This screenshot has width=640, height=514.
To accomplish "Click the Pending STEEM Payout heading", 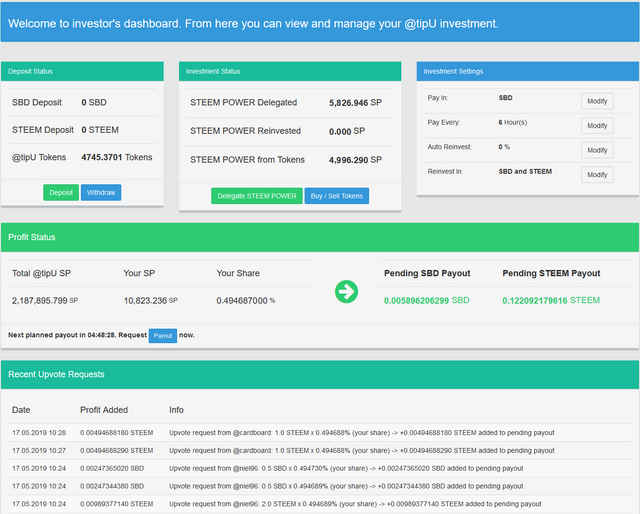I will point(551,273).
